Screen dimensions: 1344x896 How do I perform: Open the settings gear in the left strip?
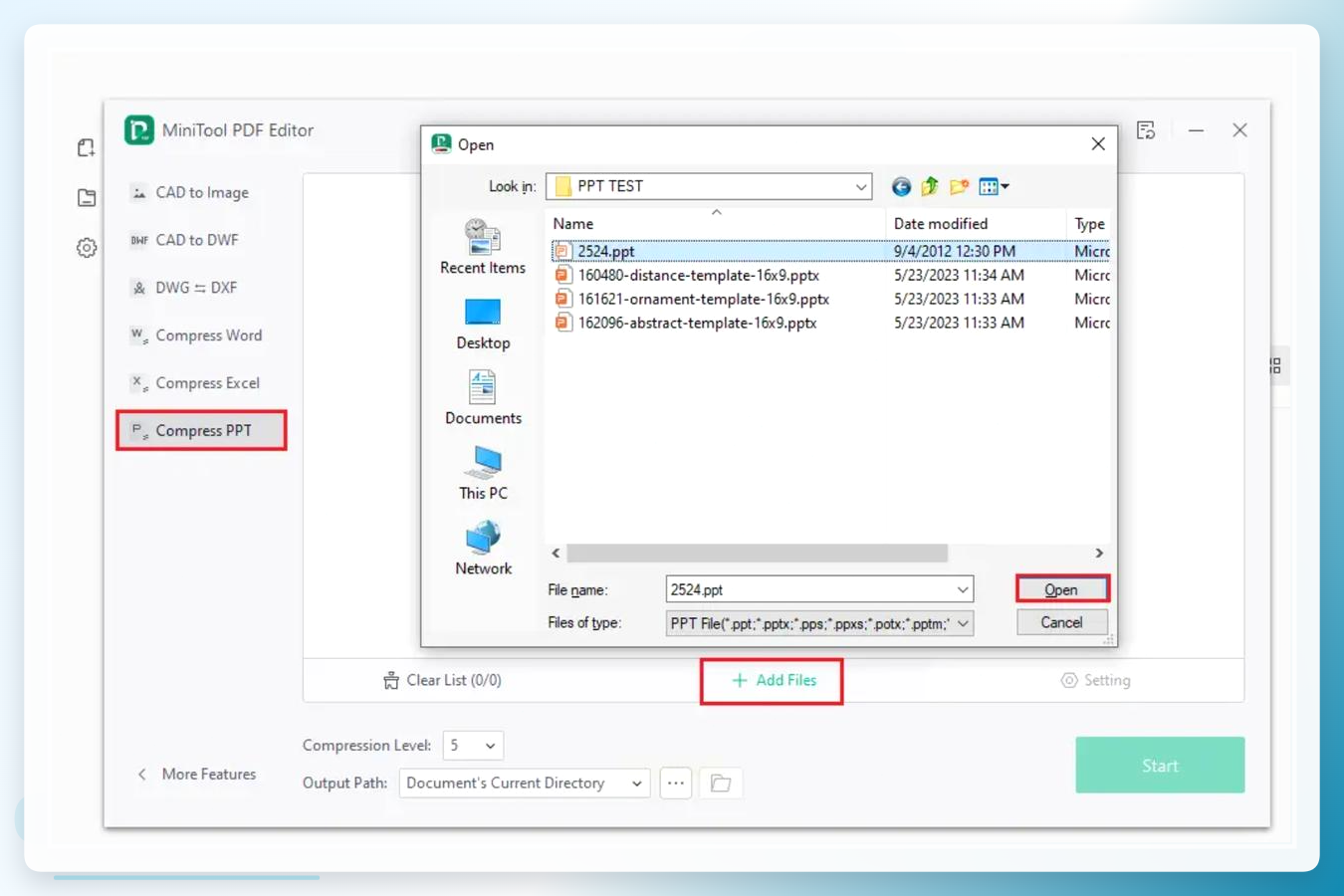tap(87, 248)
